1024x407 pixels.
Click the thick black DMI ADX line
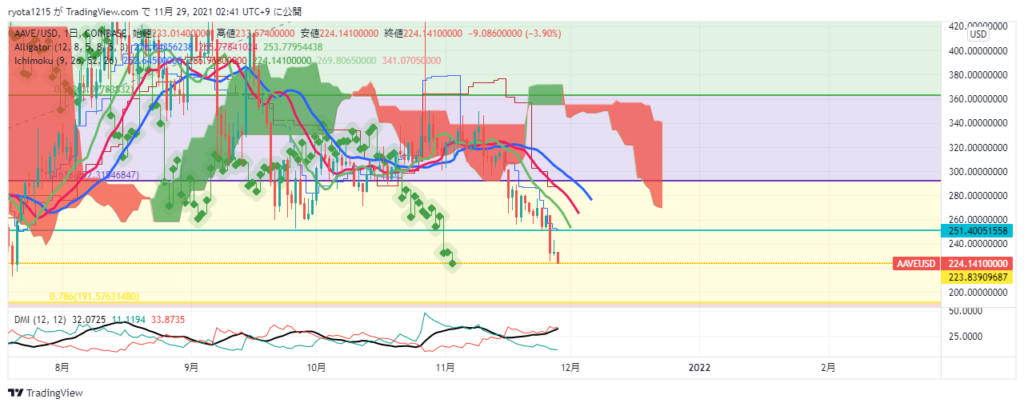(470, 328)
